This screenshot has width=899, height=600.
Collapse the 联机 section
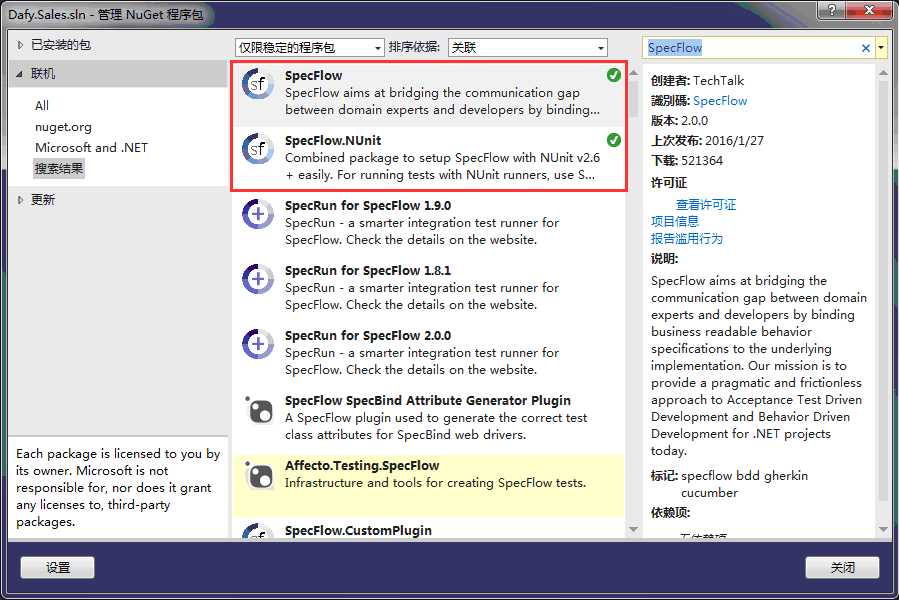click(21, 74)
